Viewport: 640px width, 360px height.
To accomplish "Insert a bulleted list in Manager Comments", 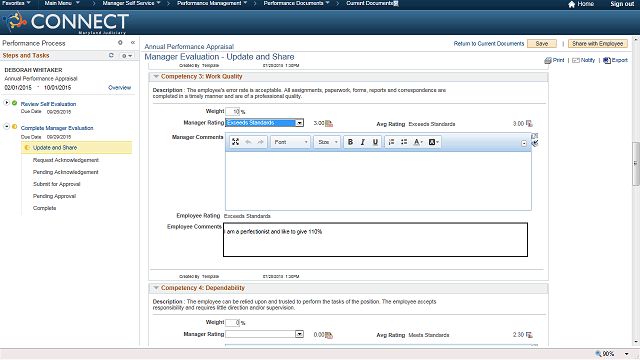I will pyautogui.click(x=404, y=142).
